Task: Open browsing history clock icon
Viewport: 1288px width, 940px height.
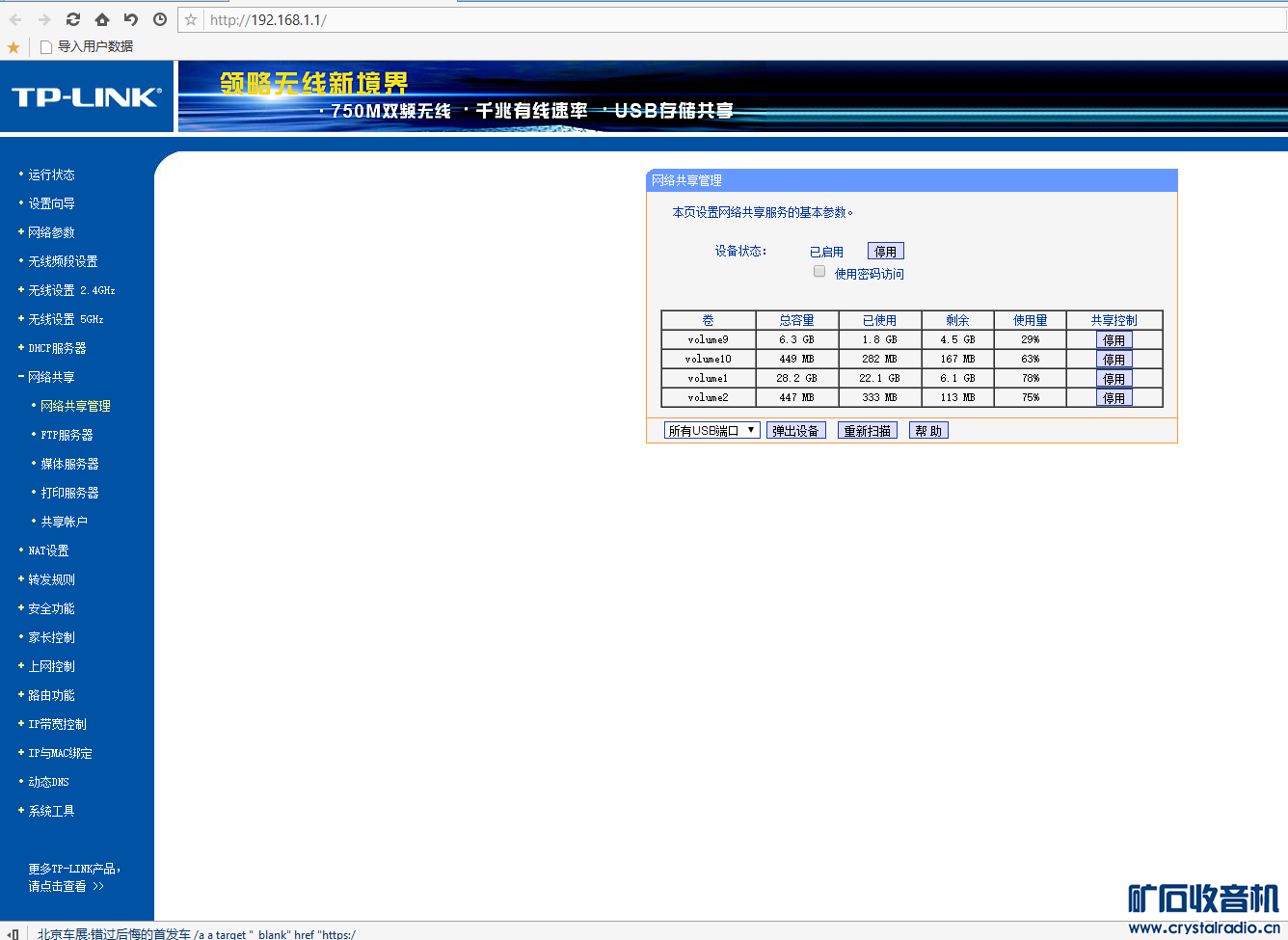Action: click(x=160, y=19)
